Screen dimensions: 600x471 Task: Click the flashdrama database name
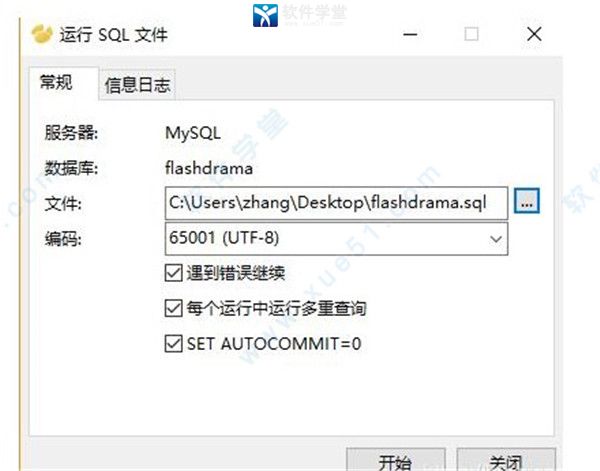tap(209, 168)
